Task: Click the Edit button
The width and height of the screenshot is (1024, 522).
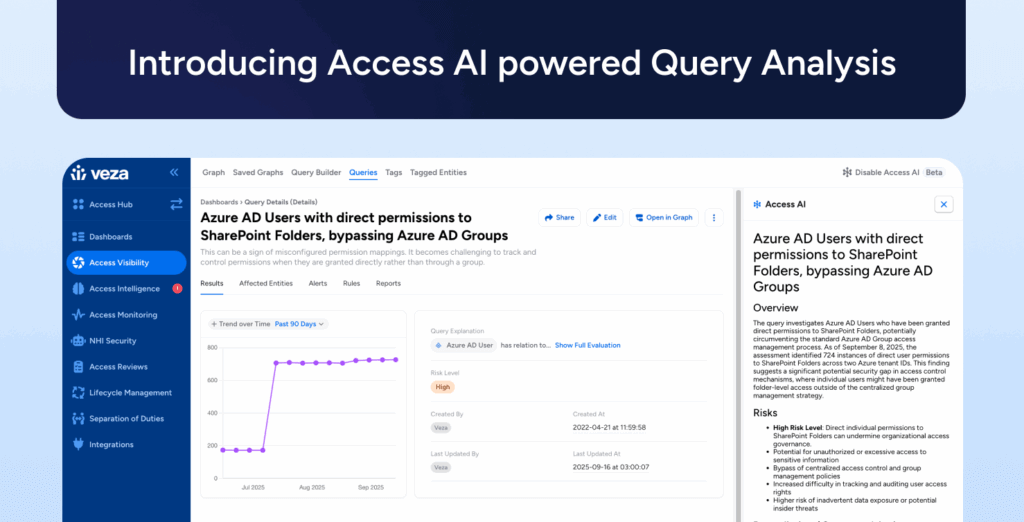Action: pyautogui.click(x=603, y=217)
